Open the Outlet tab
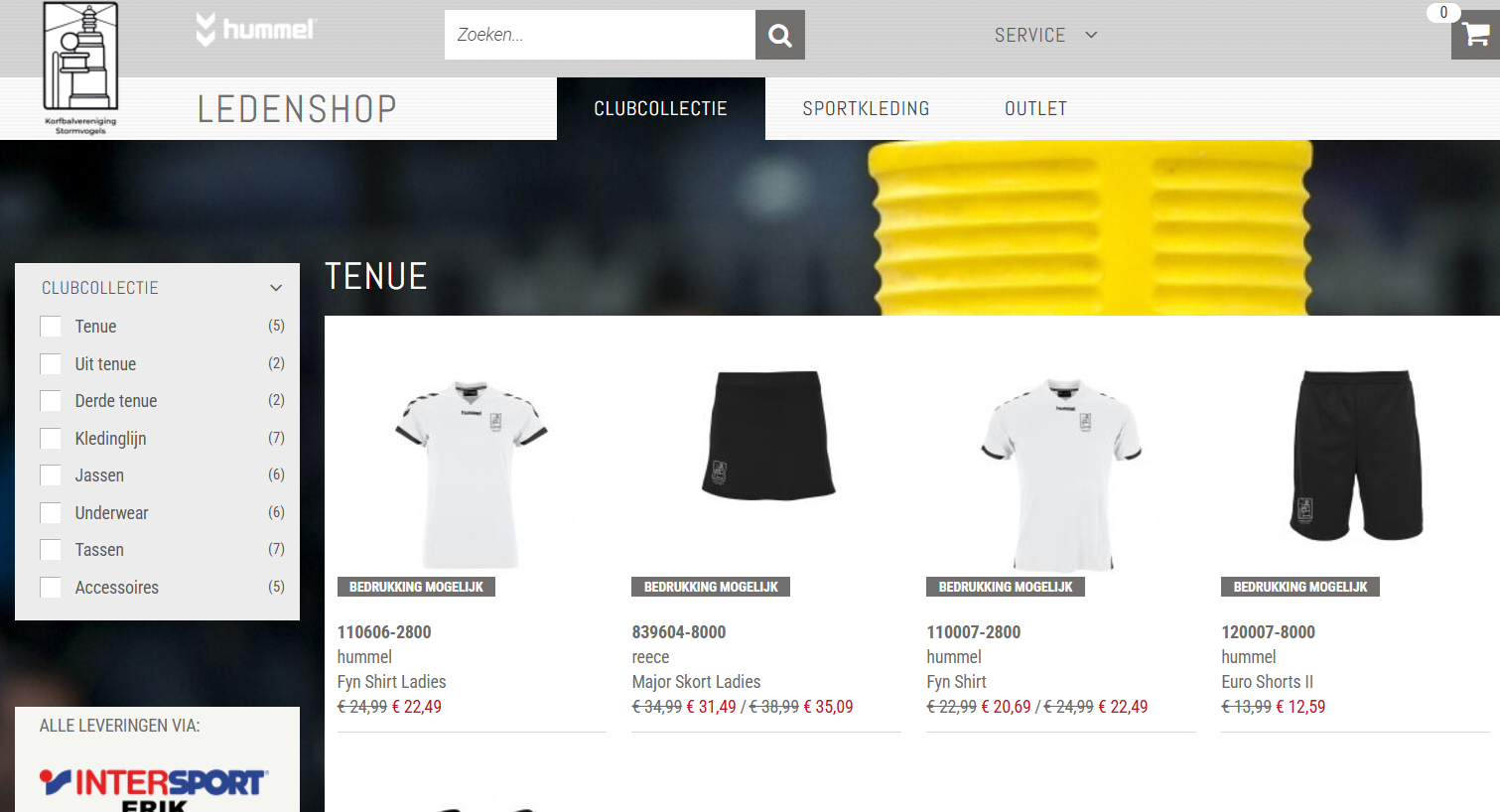 pyautogui.click(x=1035, y=108)
